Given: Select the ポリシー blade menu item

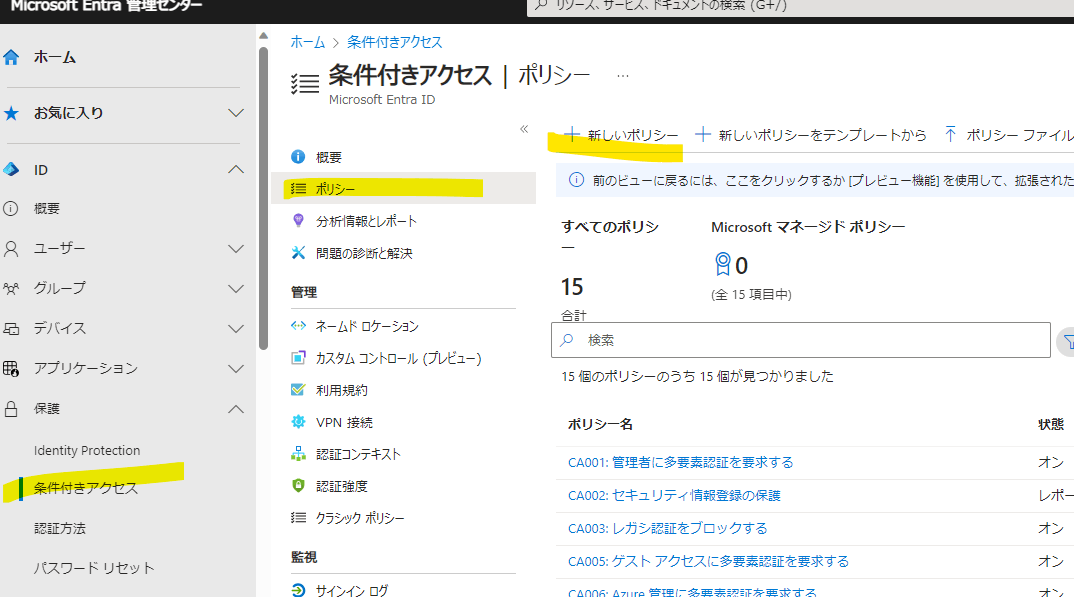Looking at the screenshot, I should [403, 188].
